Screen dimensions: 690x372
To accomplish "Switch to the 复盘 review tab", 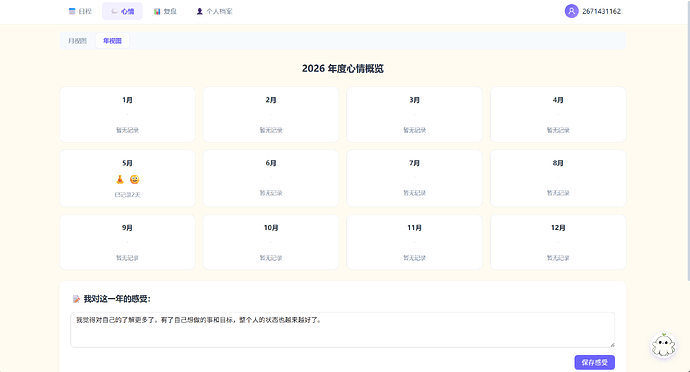I will pos(165,11).
